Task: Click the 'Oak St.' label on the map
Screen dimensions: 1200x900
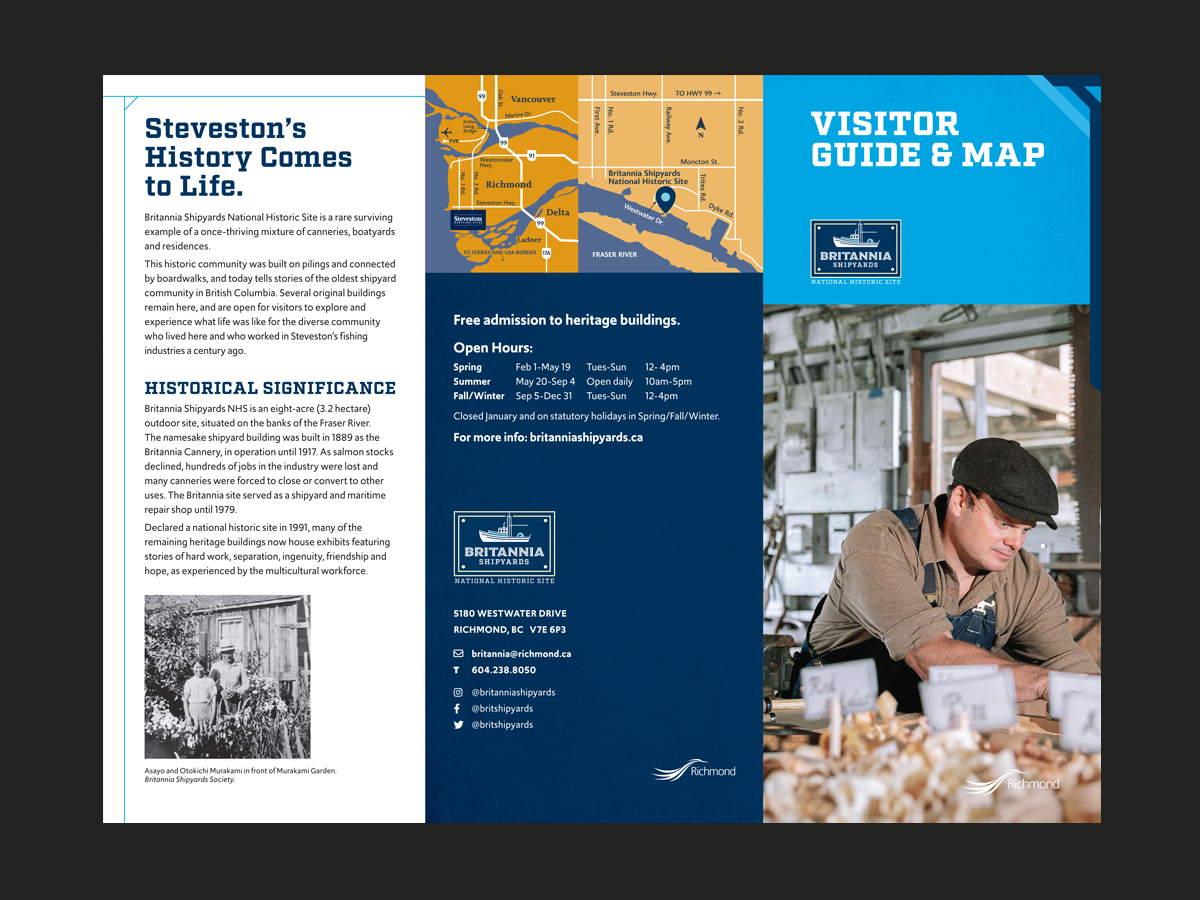Action: 500,99
